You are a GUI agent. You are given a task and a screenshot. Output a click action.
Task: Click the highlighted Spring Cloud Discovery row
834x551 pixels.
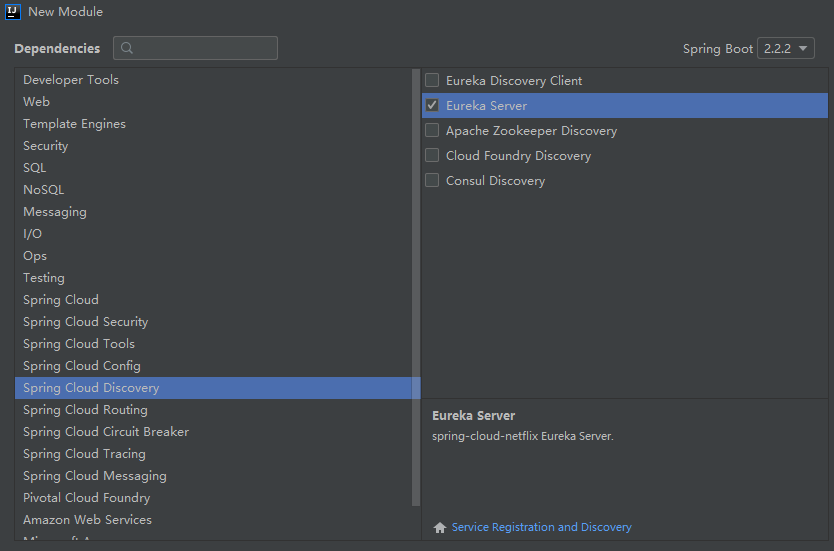coord(218,388)
